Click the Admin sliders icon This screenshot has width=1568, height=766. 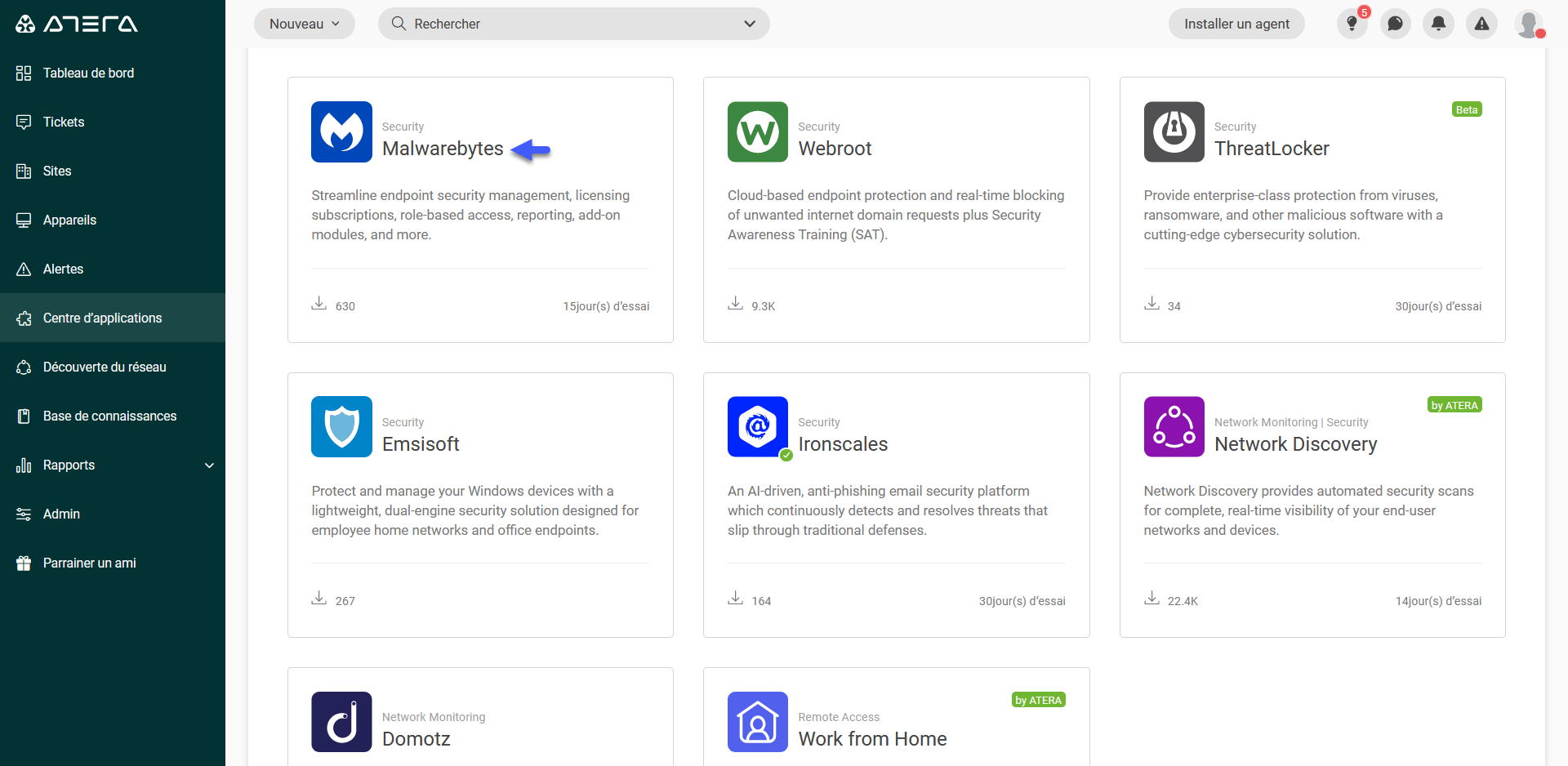pyautogui.click(x=24, y=514)
